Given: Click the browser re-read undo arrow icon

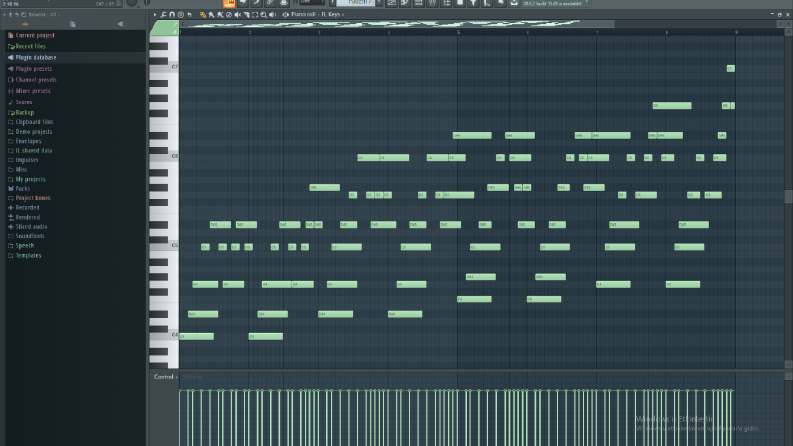Looking at the screenshot, I should coord(17,15).
